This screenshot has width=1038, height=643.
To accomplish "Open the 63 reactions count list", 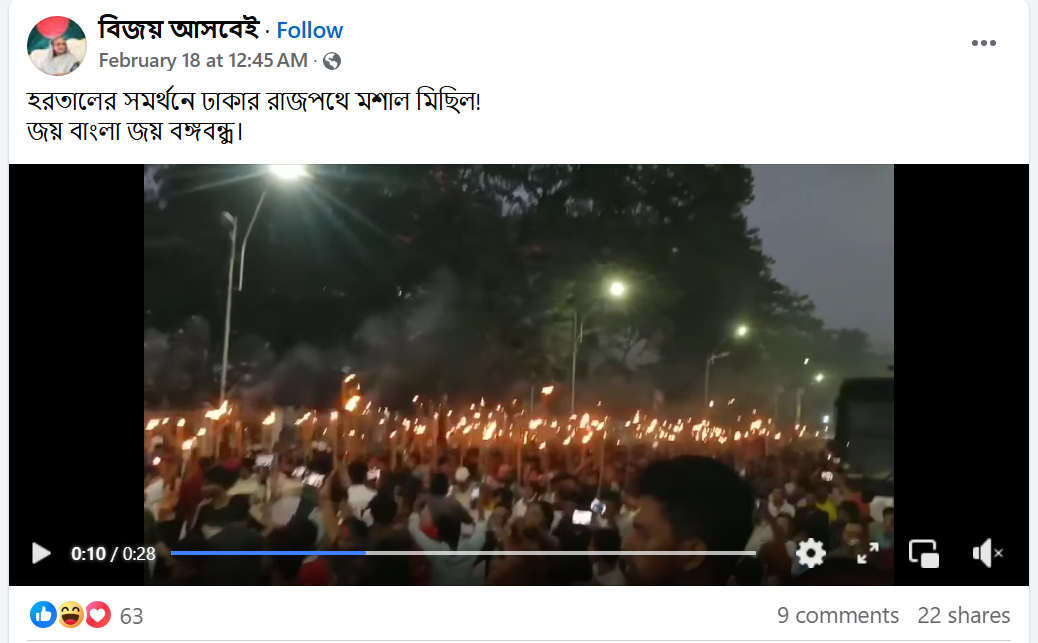I will coord(131,617).
